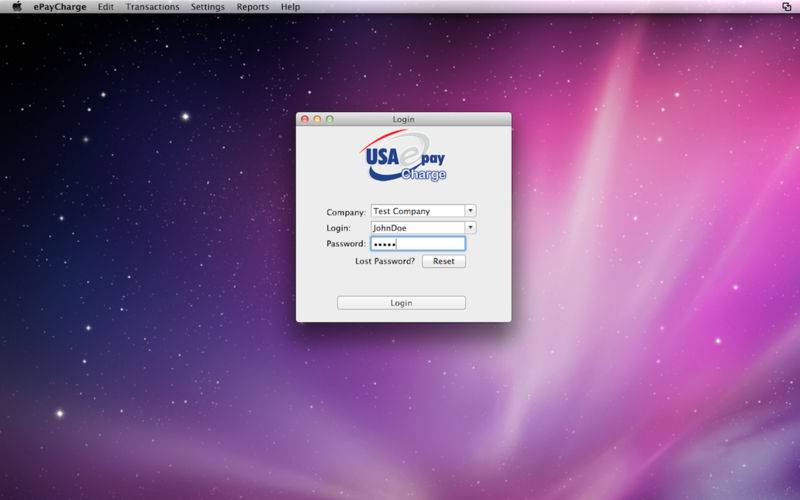
Task: Focus the Password input field
Action: click(418, 244)
